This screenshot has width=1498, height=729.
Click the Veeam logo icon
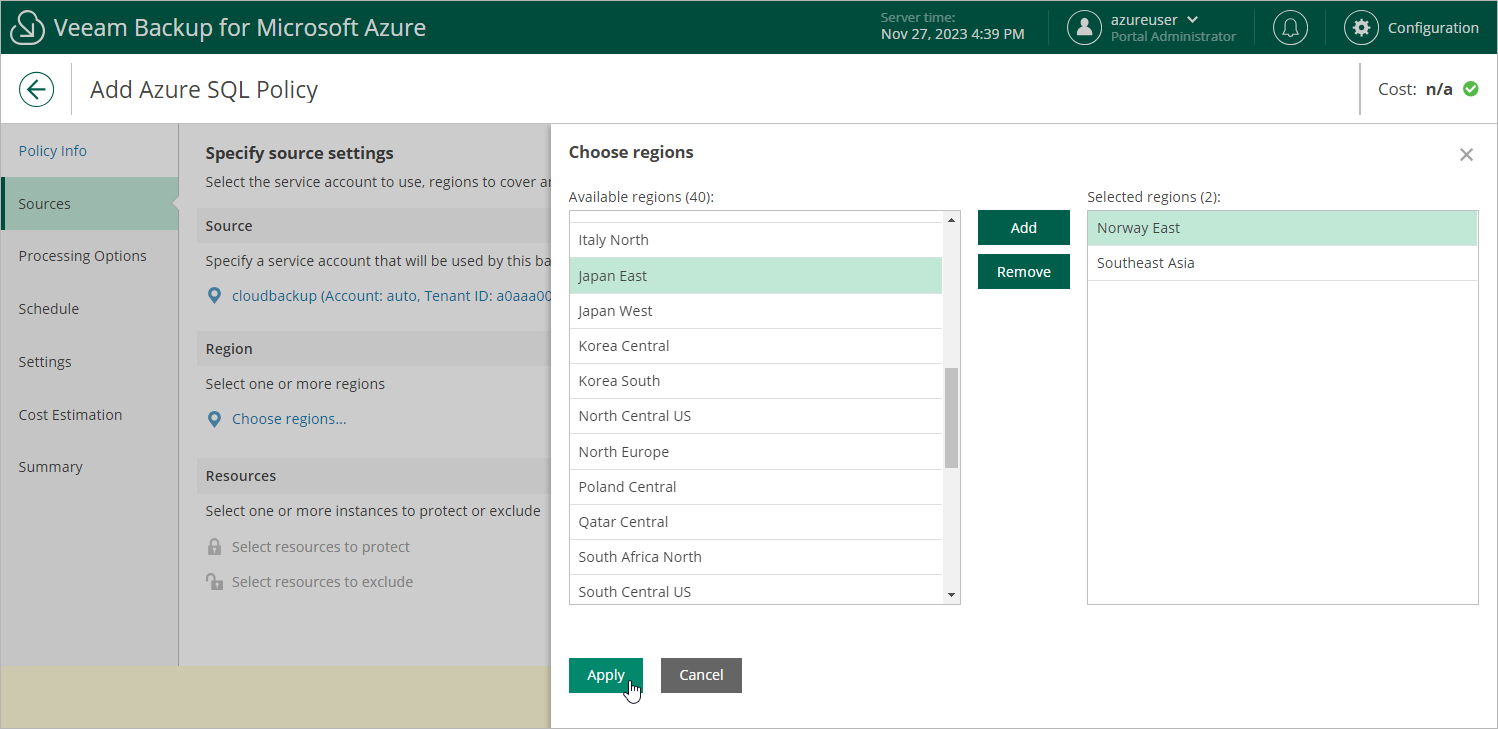pyautogui.click(x=28, y=28)
